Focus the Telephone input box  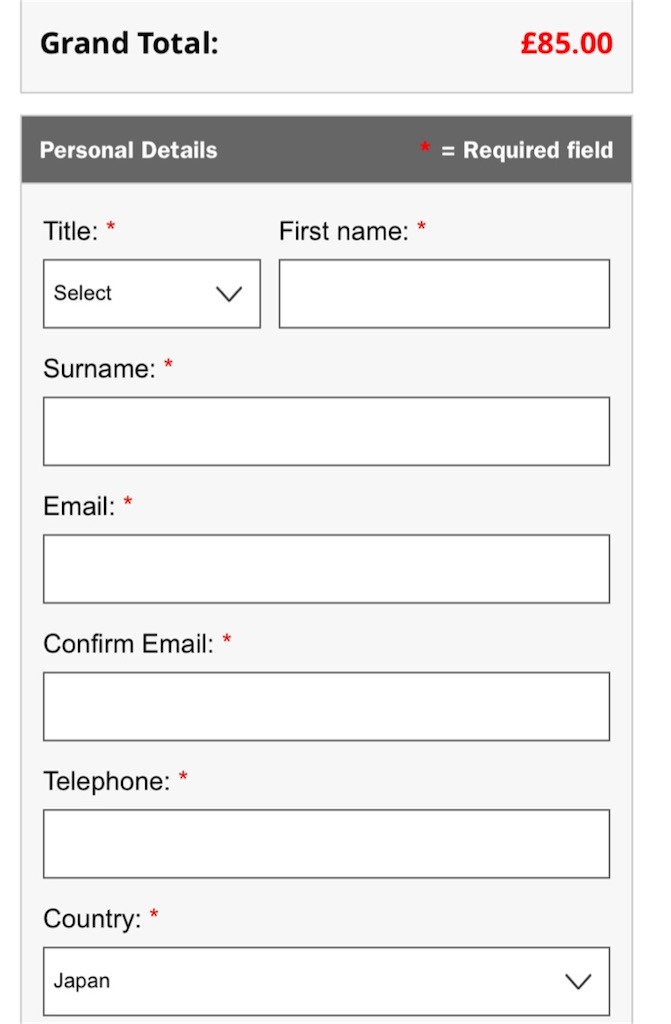point(327,844)
